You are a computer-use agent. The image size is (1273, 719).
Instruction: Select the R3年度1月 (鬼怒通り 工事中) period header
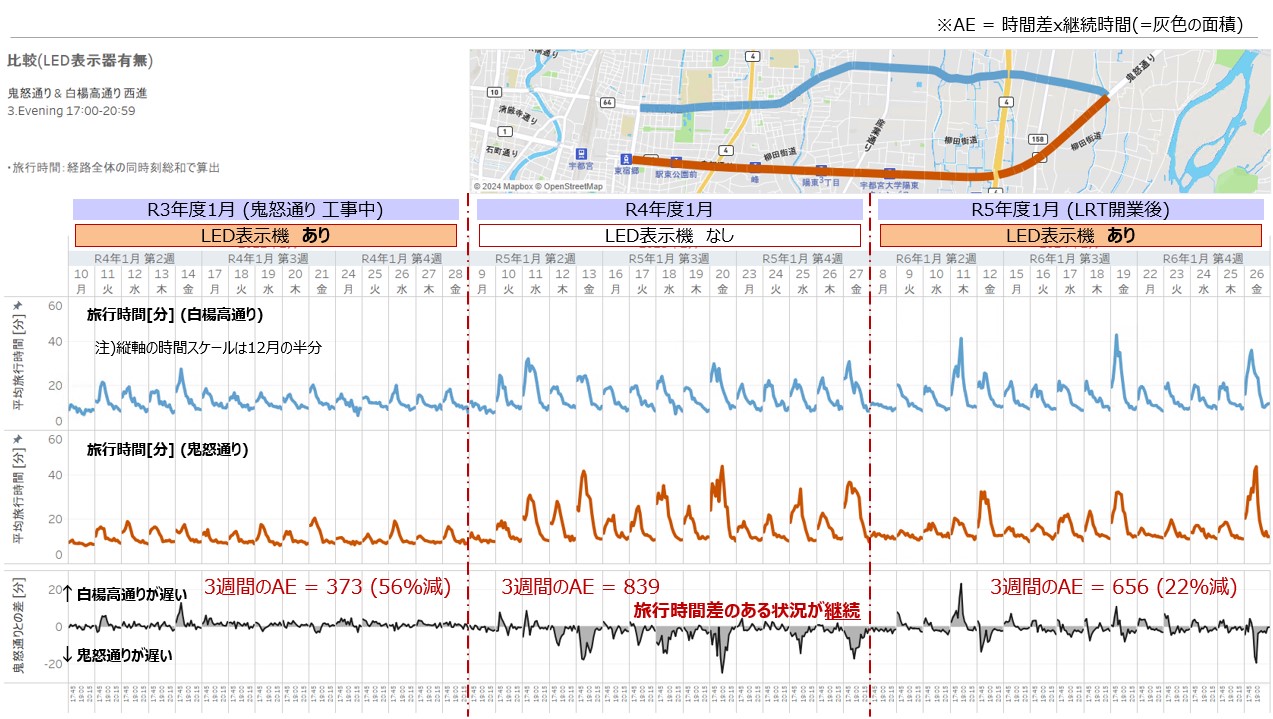(x=264, y=210)
